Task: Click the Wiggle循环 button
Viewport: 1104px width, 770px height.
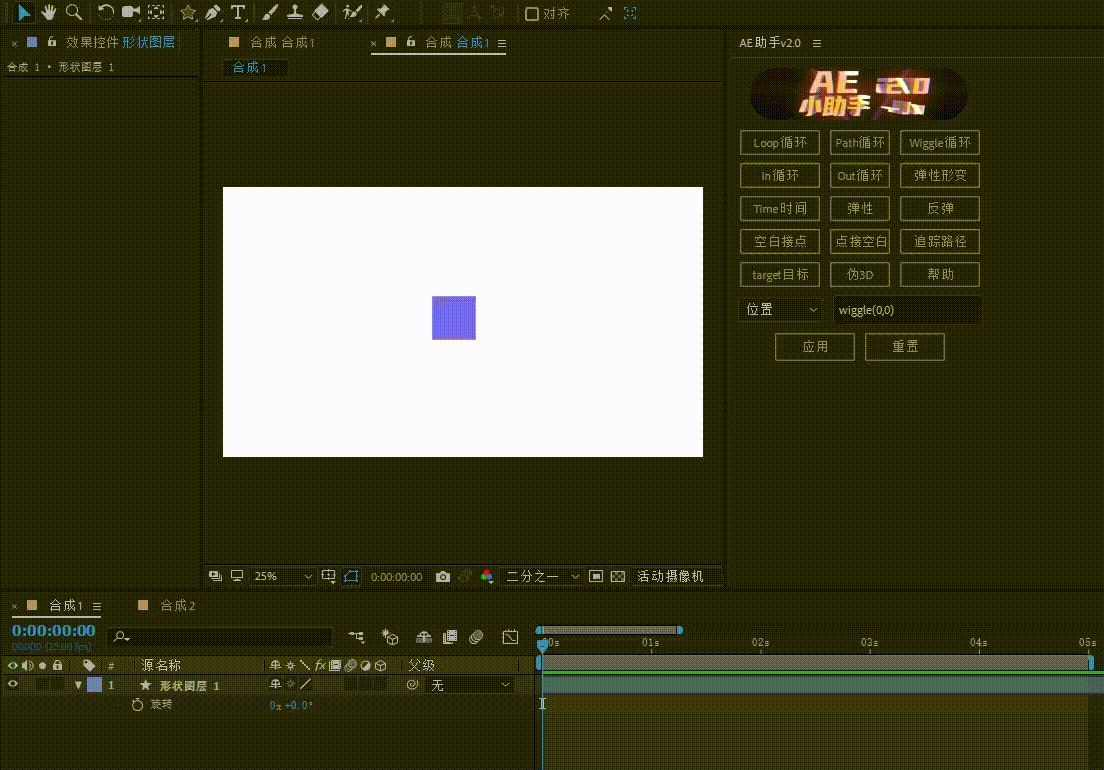Action: coord(939,143)
